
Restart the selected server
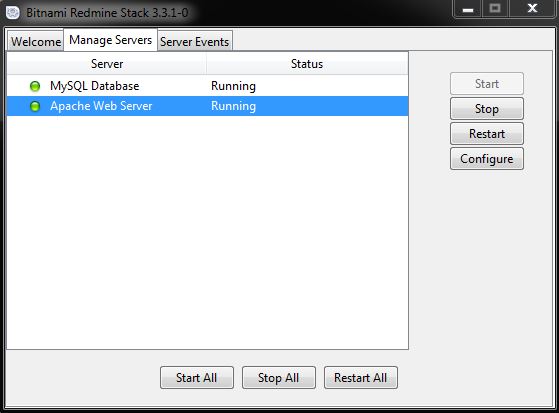point(487,134)
